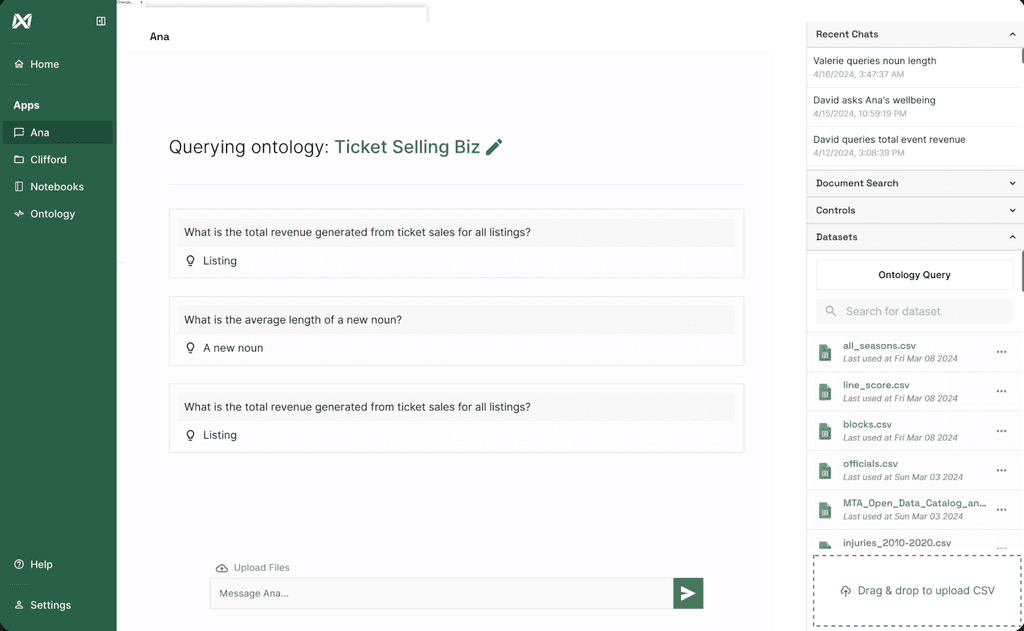Collapse the left sidebar panel icon

point(101,21)
